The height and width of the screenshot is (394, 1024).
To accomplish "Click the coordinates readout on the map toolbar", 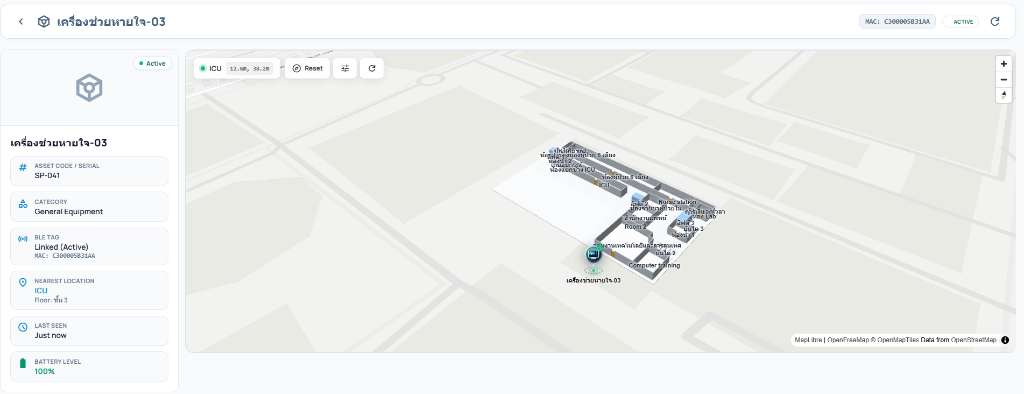I will pyautogui.click(x=250, y=68).
